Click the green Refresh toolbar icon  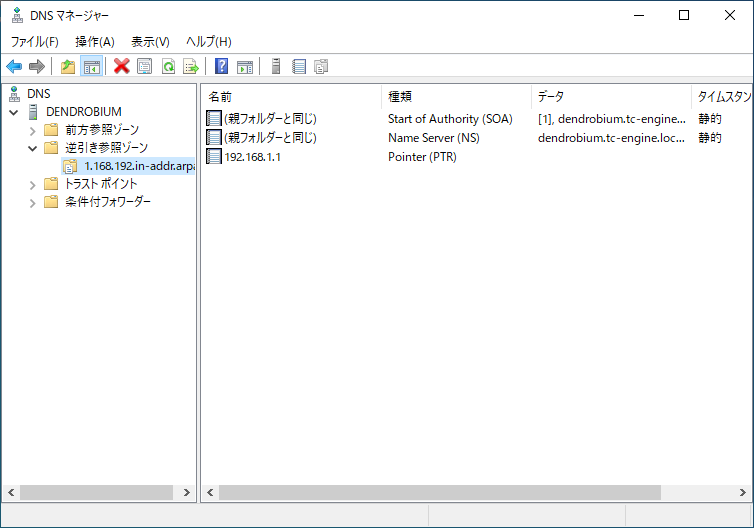click(168, 66)
